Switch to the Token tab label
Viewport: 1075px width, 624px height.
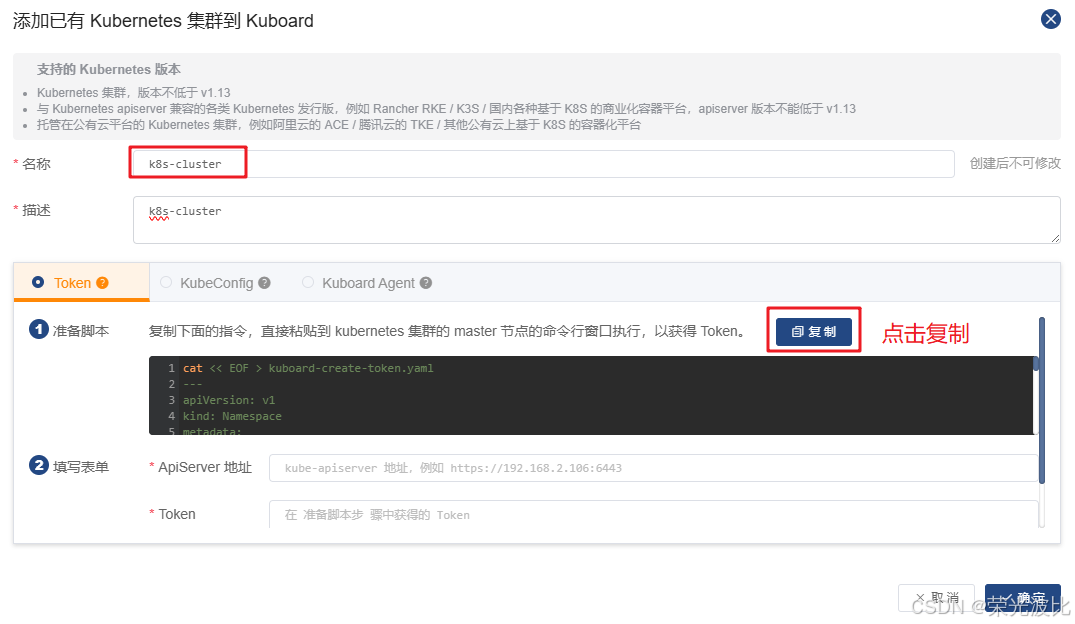click(72, 283)
